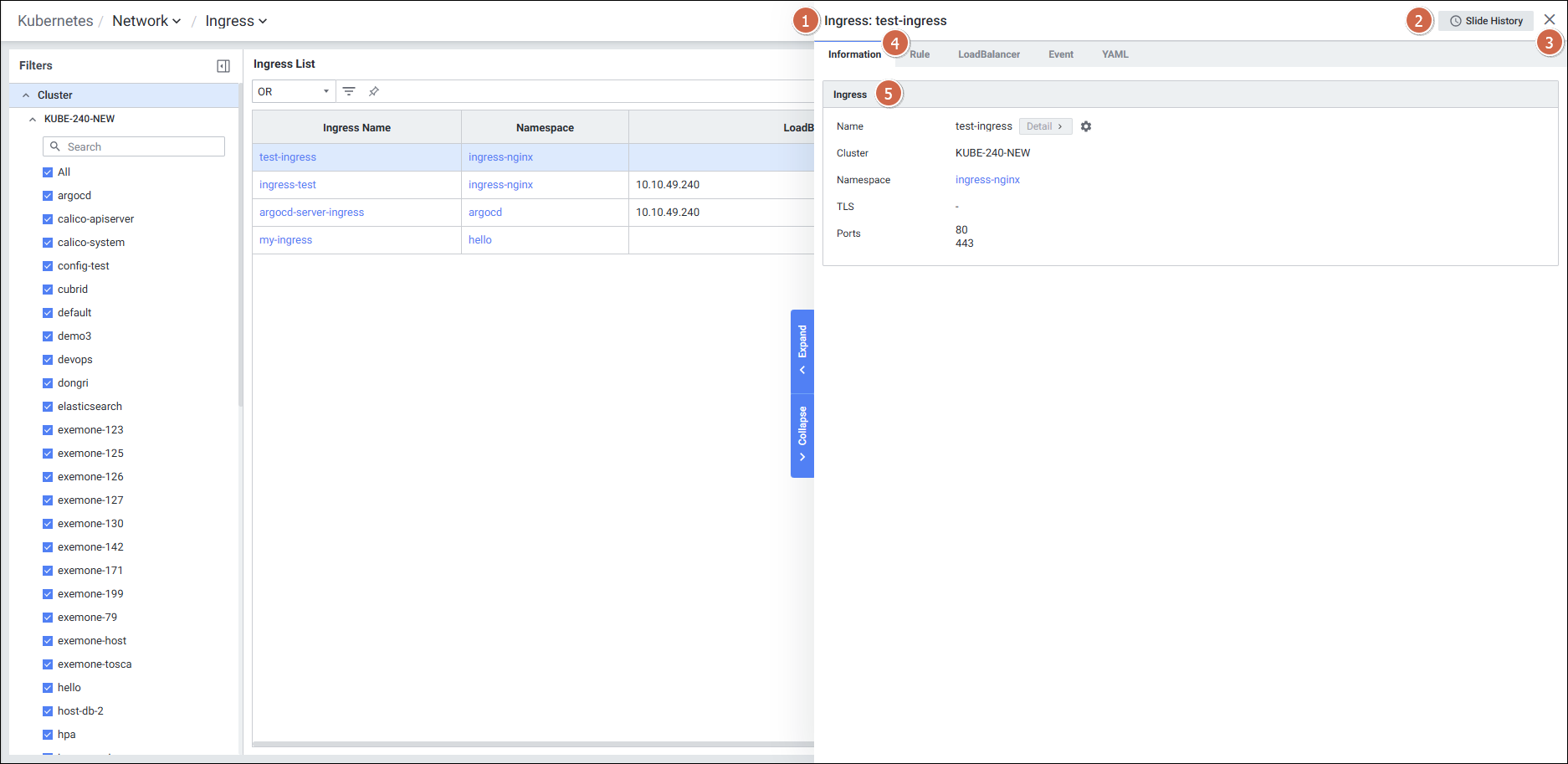Collapse the Filters panel with the sidebar icon

coord(223,66)
